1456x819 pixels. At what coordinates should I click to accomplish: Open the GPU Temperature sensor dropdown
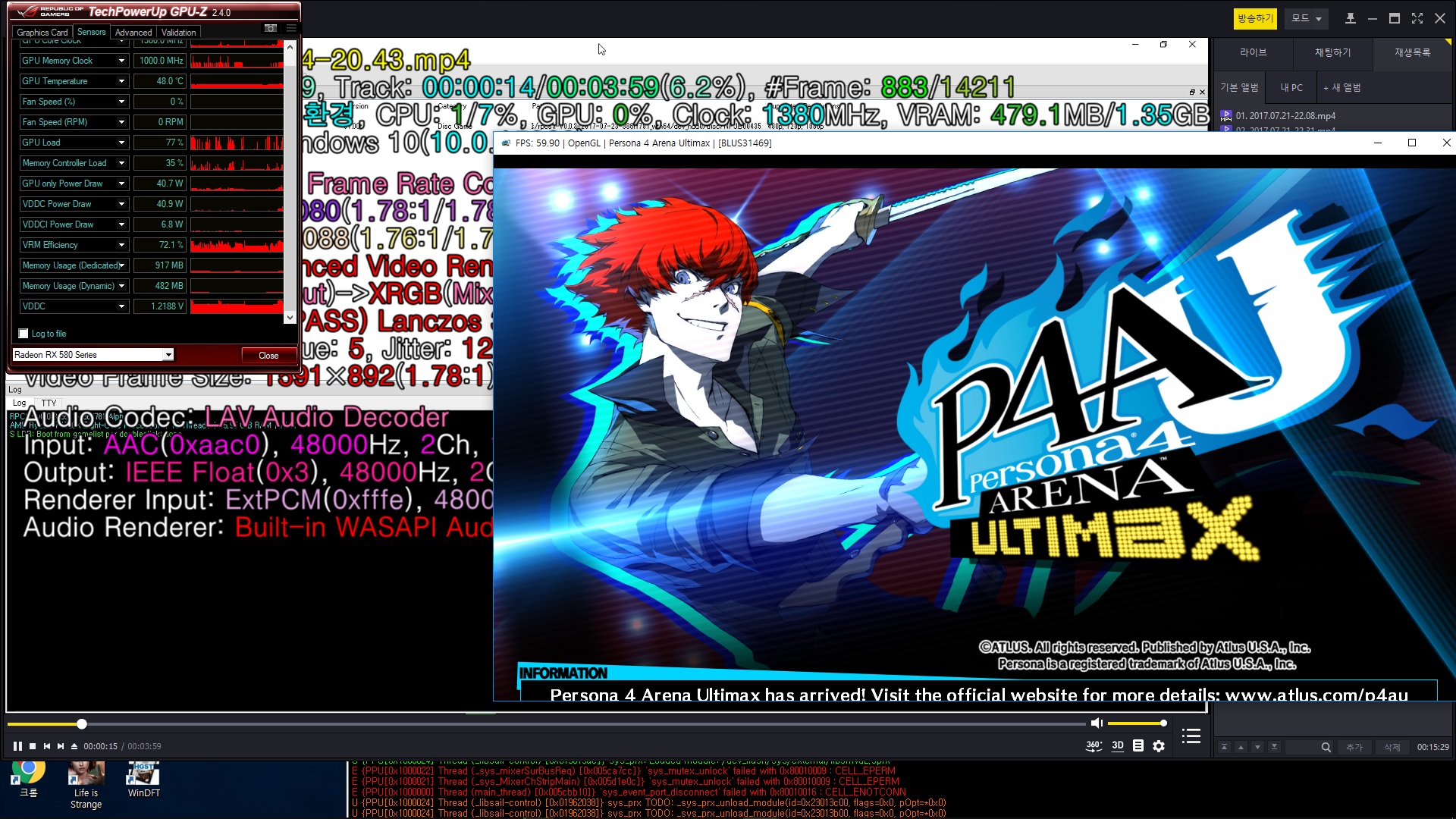120,81
